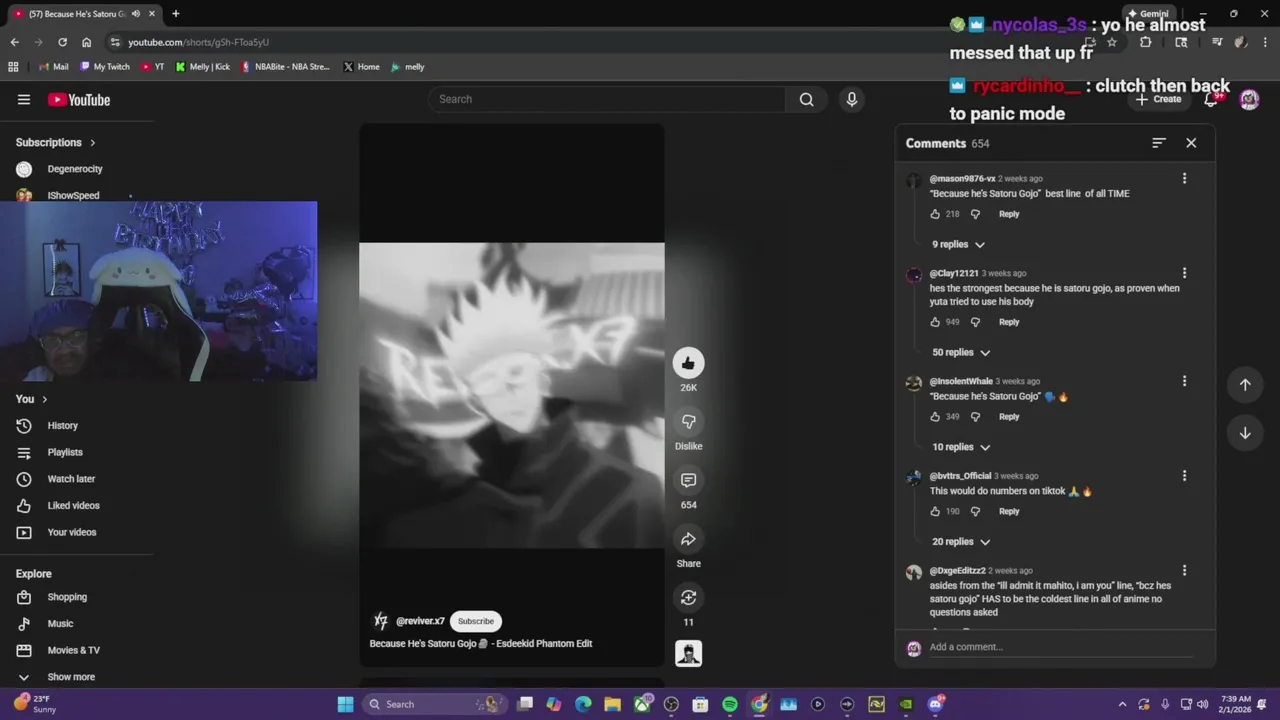Open options menu on @mason9876-vx comment

coord(1184,178)
